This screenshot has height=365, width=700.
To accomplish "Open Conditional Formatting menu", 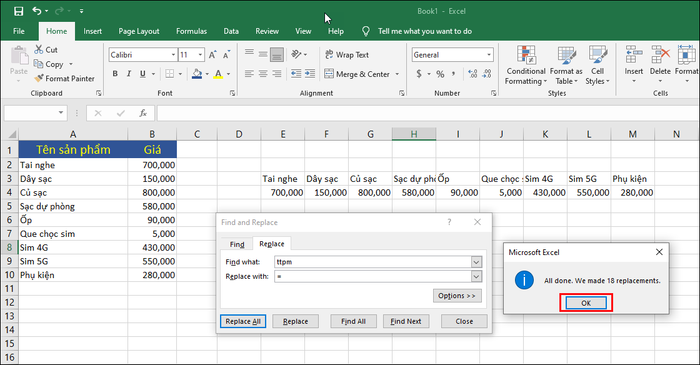I will 526,66.
